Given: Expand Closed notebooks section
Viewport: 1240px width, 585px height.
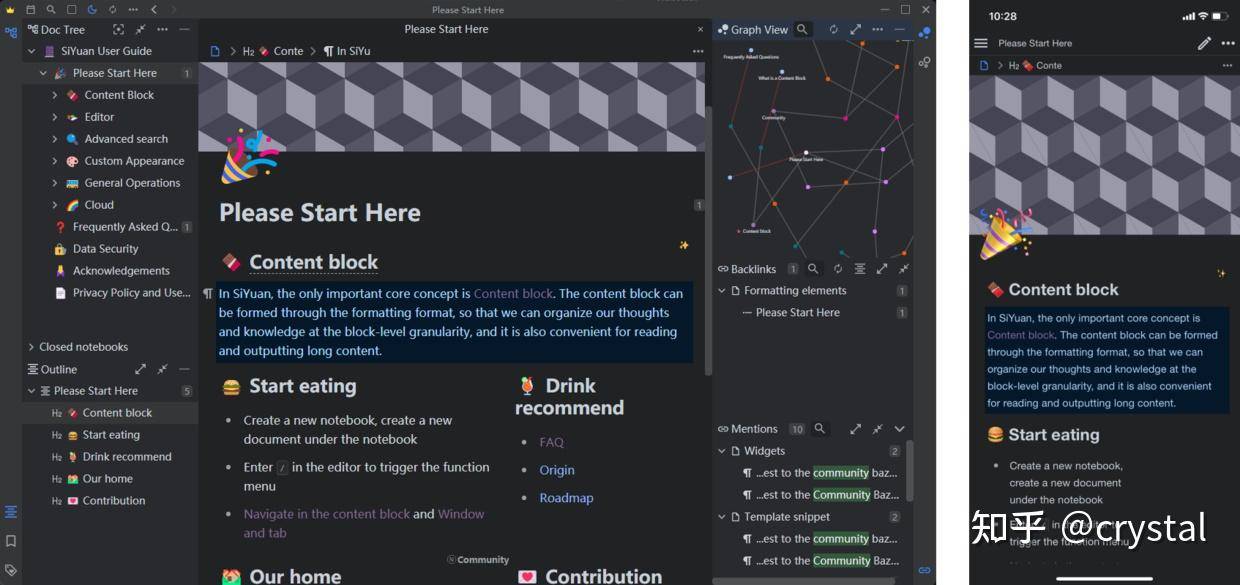Looking at the screenshot, I should point(32,347).
